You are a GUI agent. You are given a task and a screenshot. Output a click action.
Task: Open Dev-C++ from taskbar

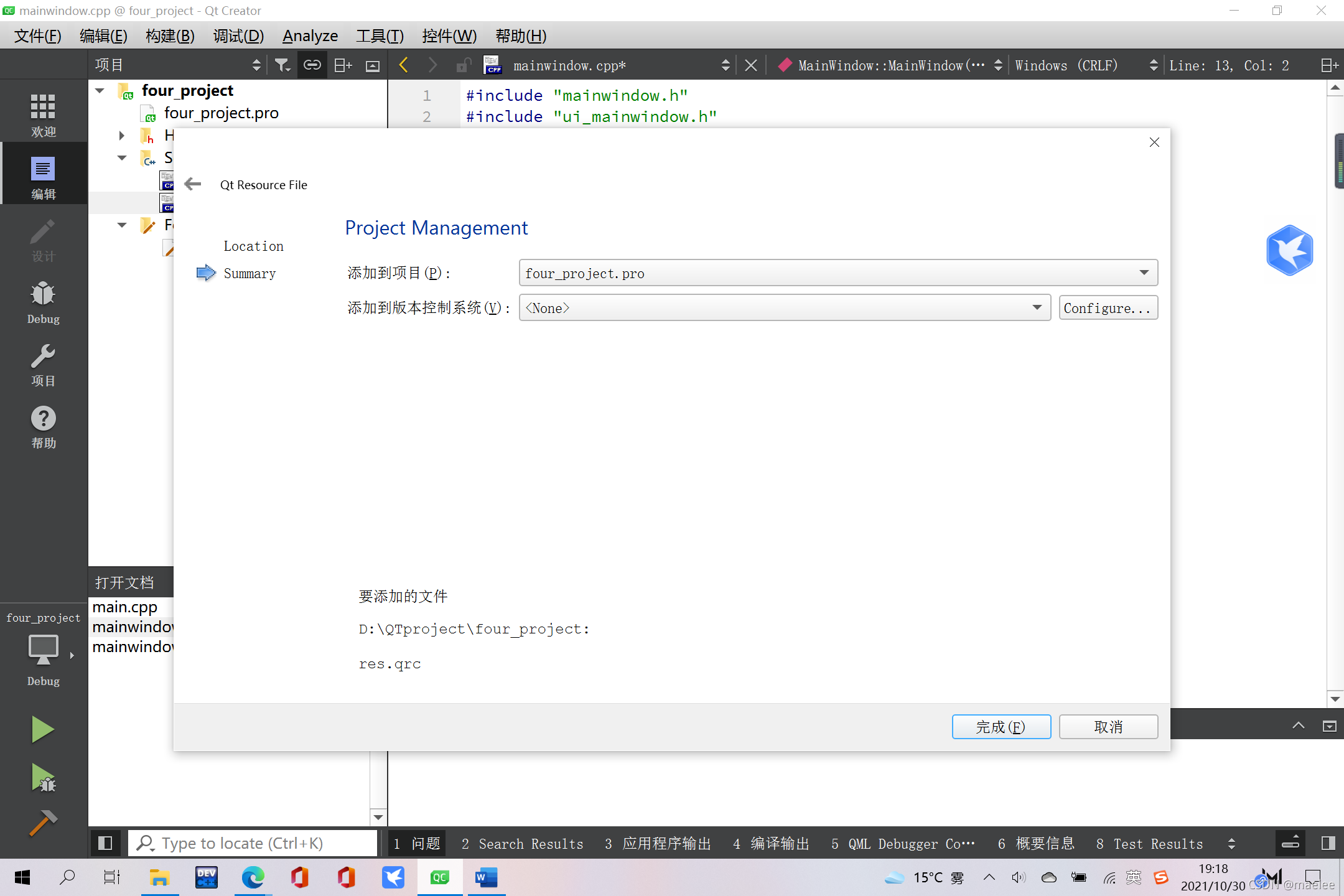click(x=206, y=877)
